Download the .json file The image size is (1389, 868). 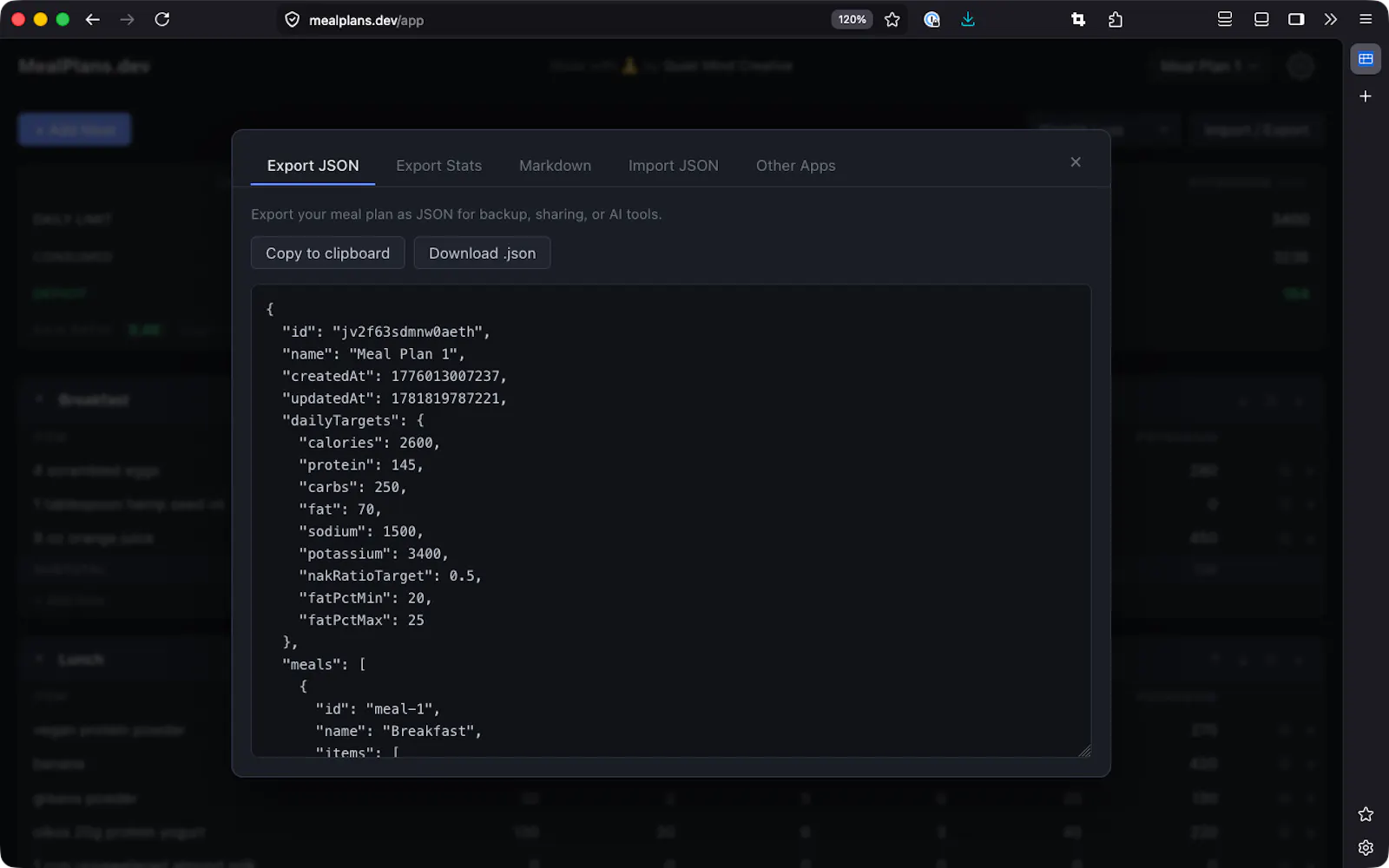pos(482,253)
